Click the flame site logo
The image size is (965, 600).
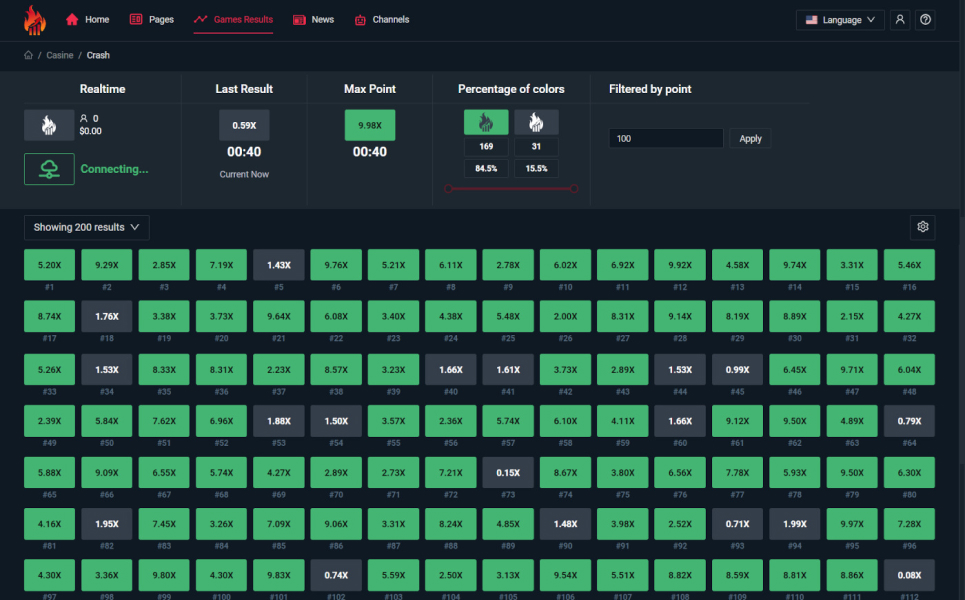pyautogui.click(x=35, y=20)
